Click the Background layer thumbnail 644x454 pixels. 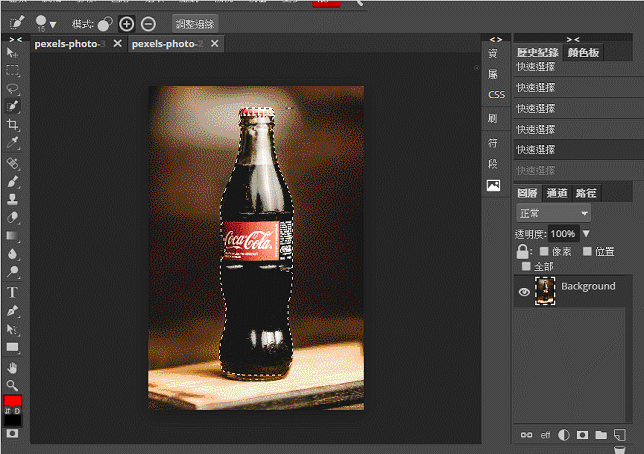pyautogui.click(x=545, y=291)
